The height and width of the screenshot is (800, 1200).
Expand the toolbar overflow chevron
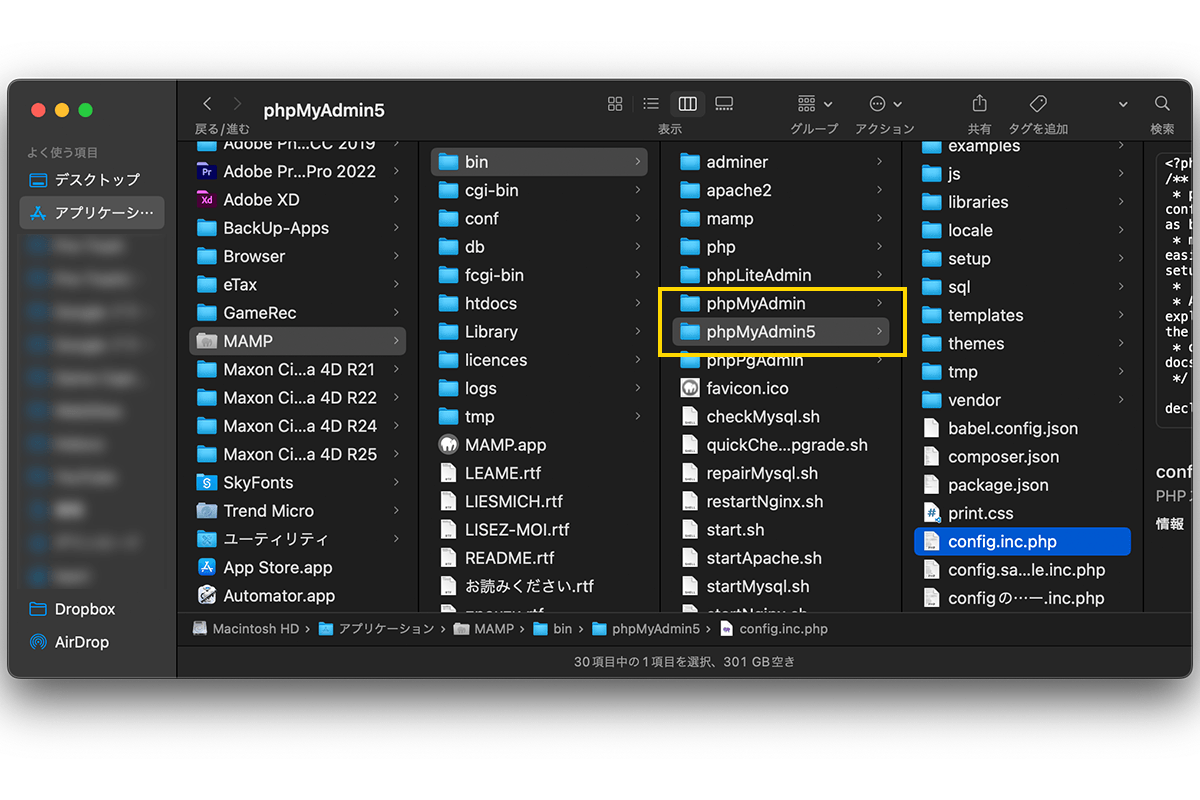click(x=1123, y=104)
